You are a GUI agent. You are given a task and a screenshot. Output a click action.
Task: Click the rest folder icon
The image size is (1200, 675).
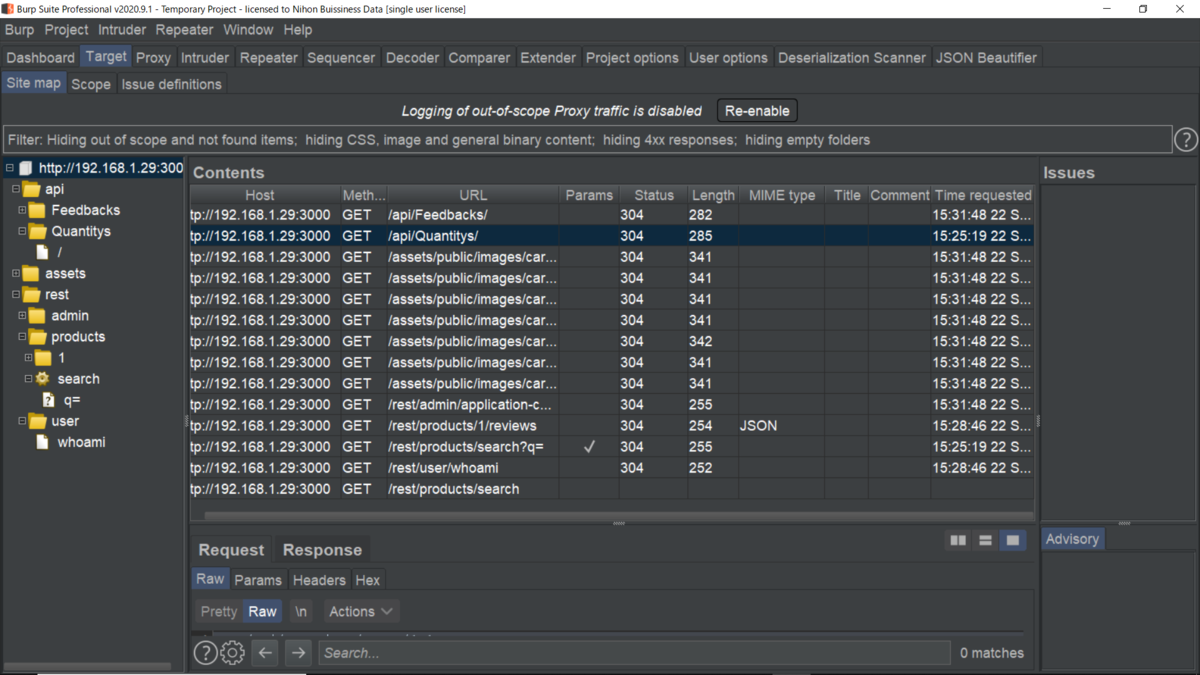pos(31,294)
